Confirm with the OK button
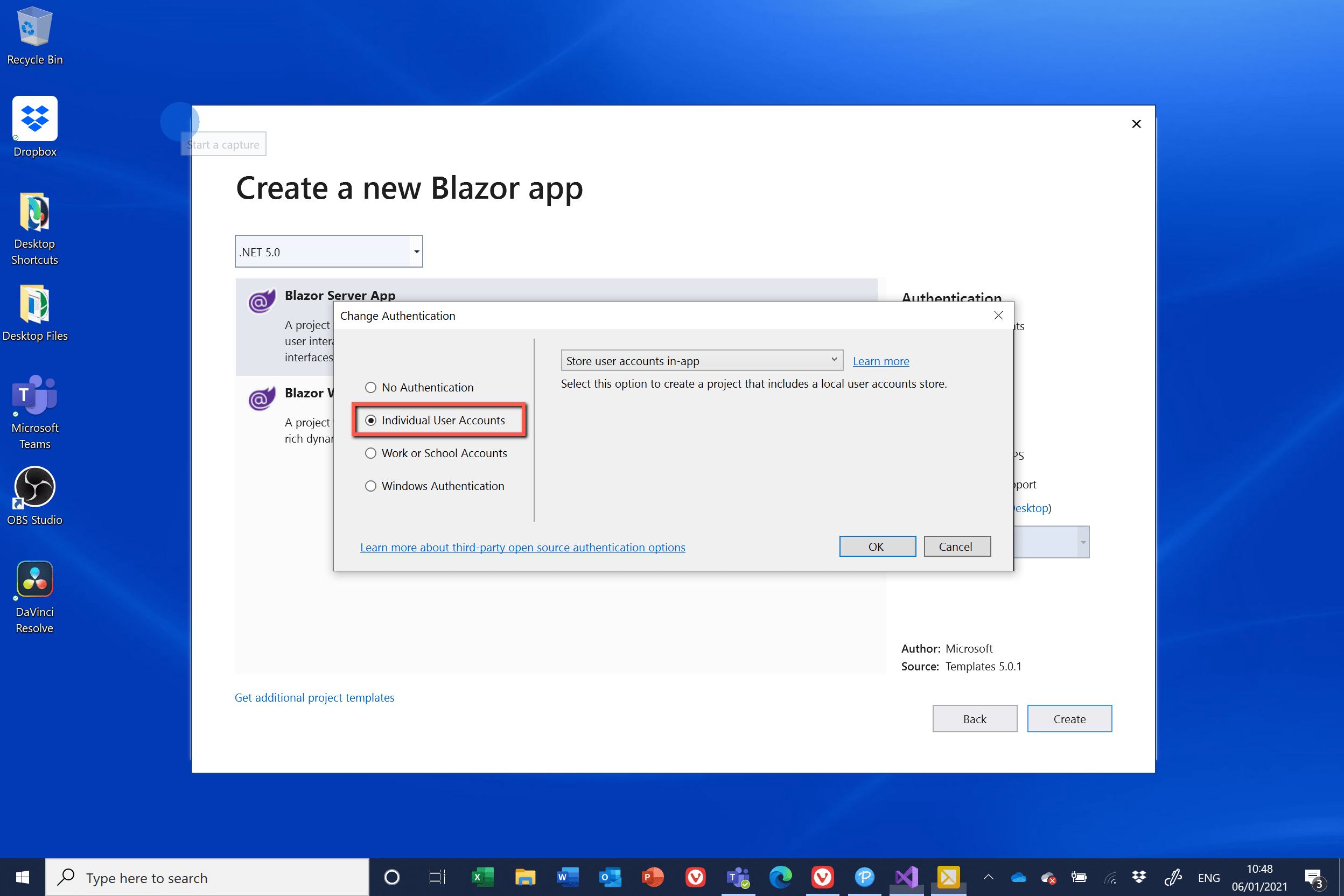The height and width of the screenshot is (896, 1344). 877,547
